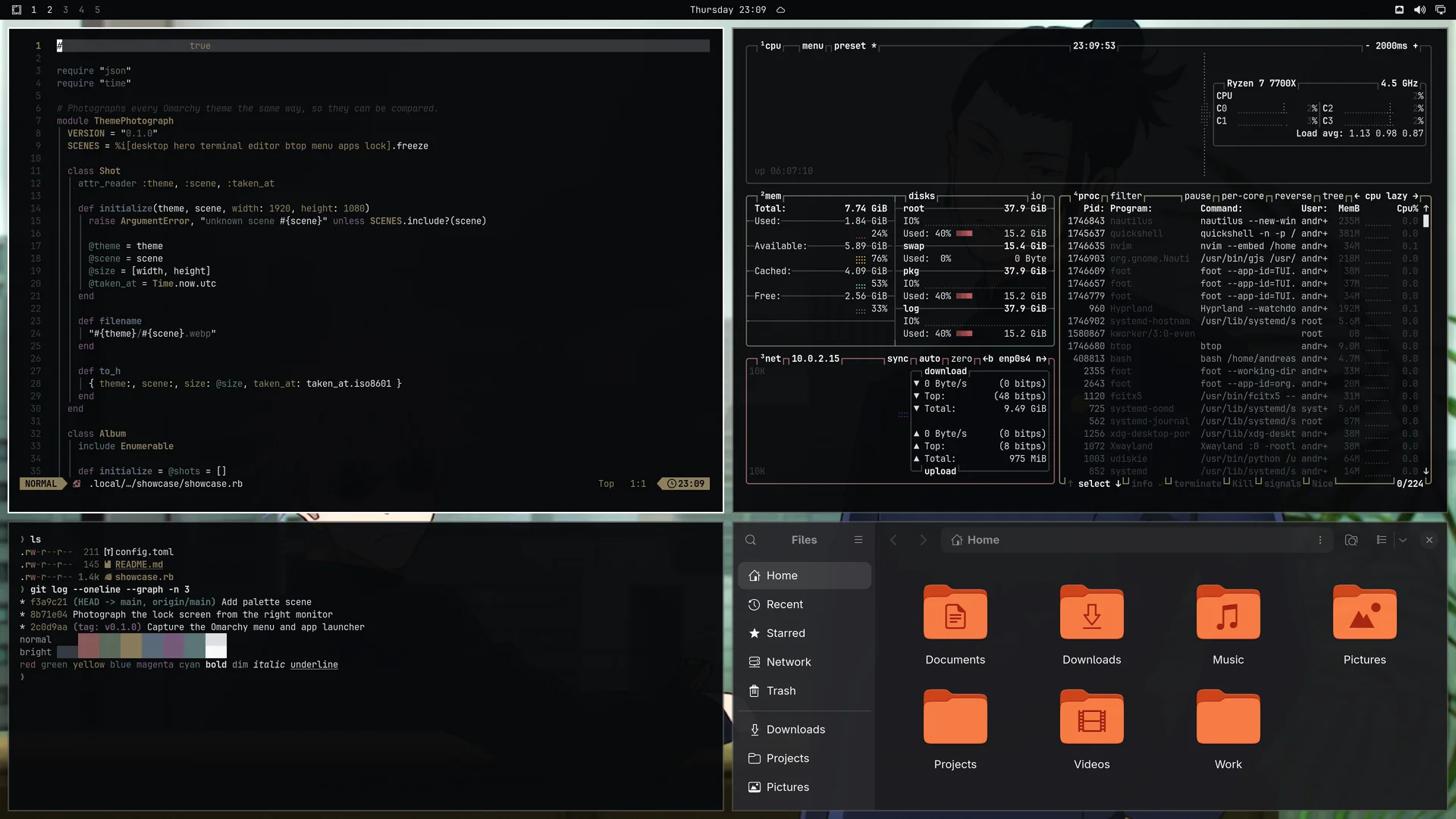Click the btop preset option
Image resolution: width=1456 pixels, height=819 pixels.
click(x=855, y=46)
